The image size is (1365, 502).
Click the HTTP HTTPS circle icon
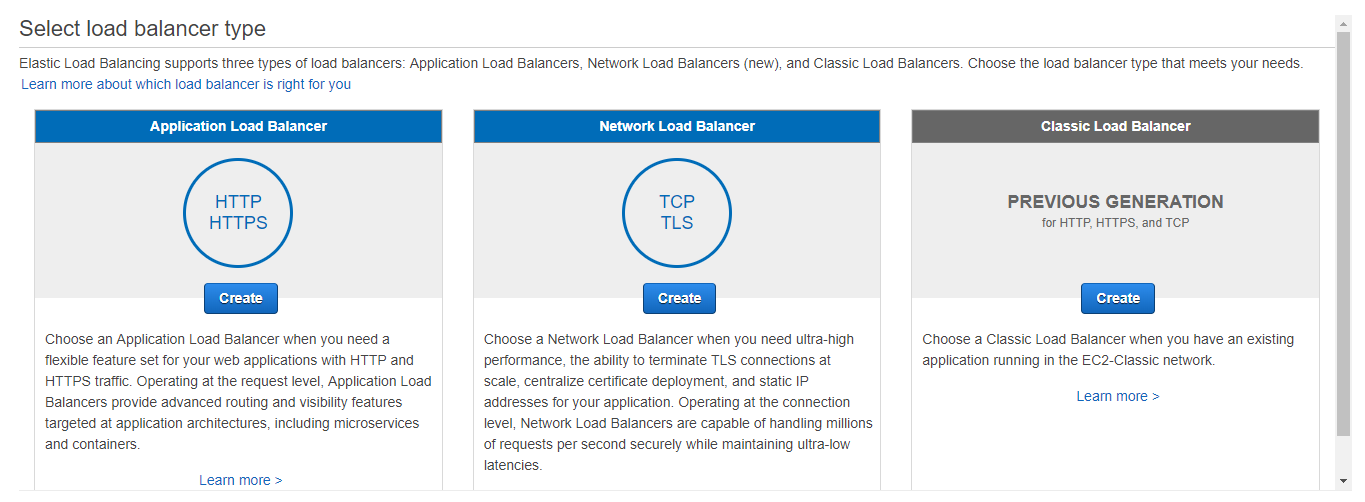click(238, 213)
